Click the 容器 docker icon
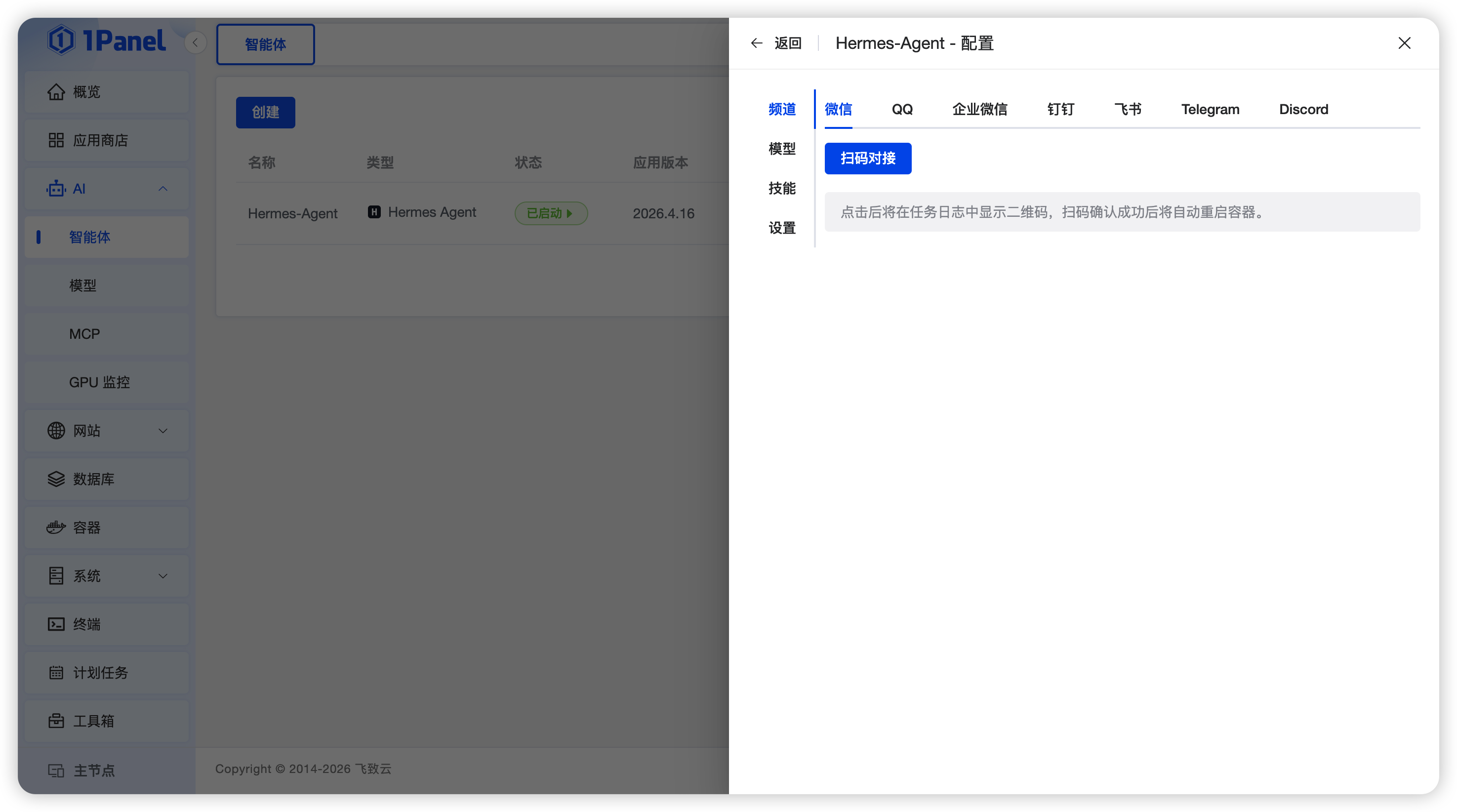 [x=56, y=527]
